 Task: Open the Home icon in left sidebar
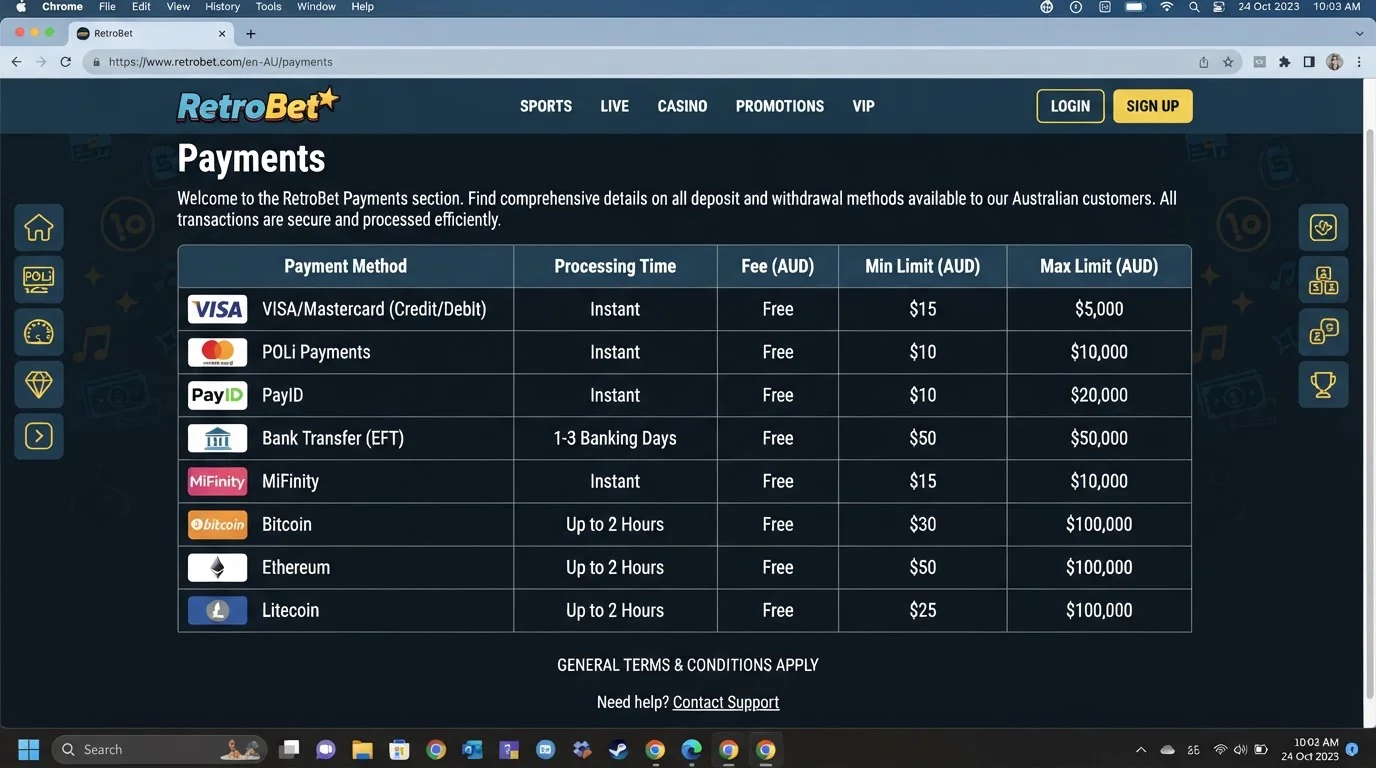[39, 228]
